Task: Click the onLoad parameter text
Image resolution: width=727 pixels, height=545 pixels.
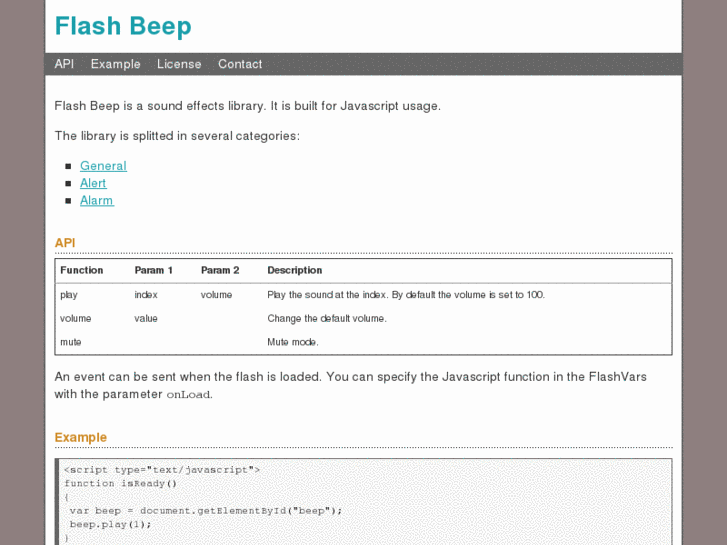Action: click(x=188, y=395)
